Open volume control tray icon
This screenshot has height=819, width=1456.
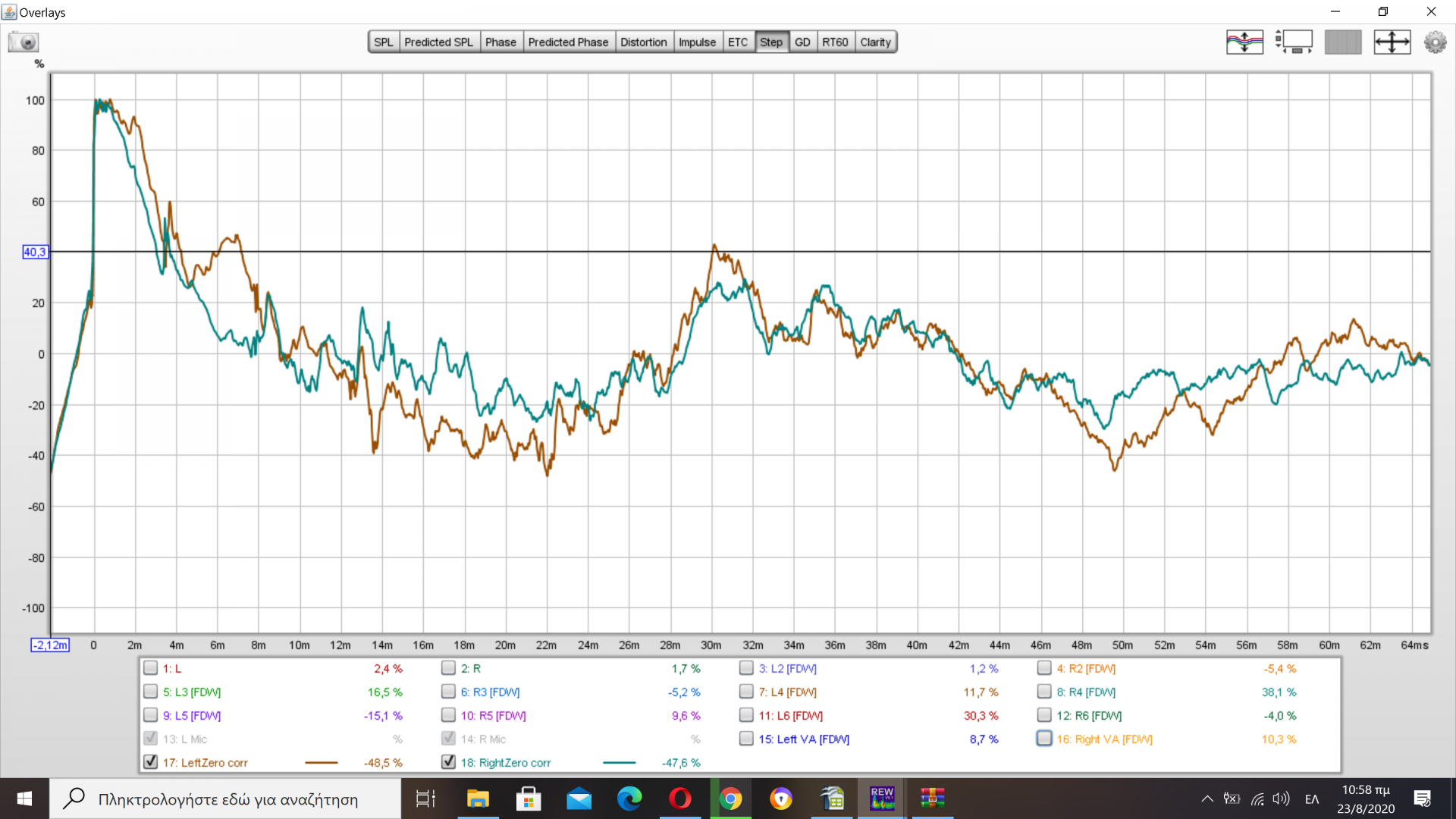(x=1282, y=799)
